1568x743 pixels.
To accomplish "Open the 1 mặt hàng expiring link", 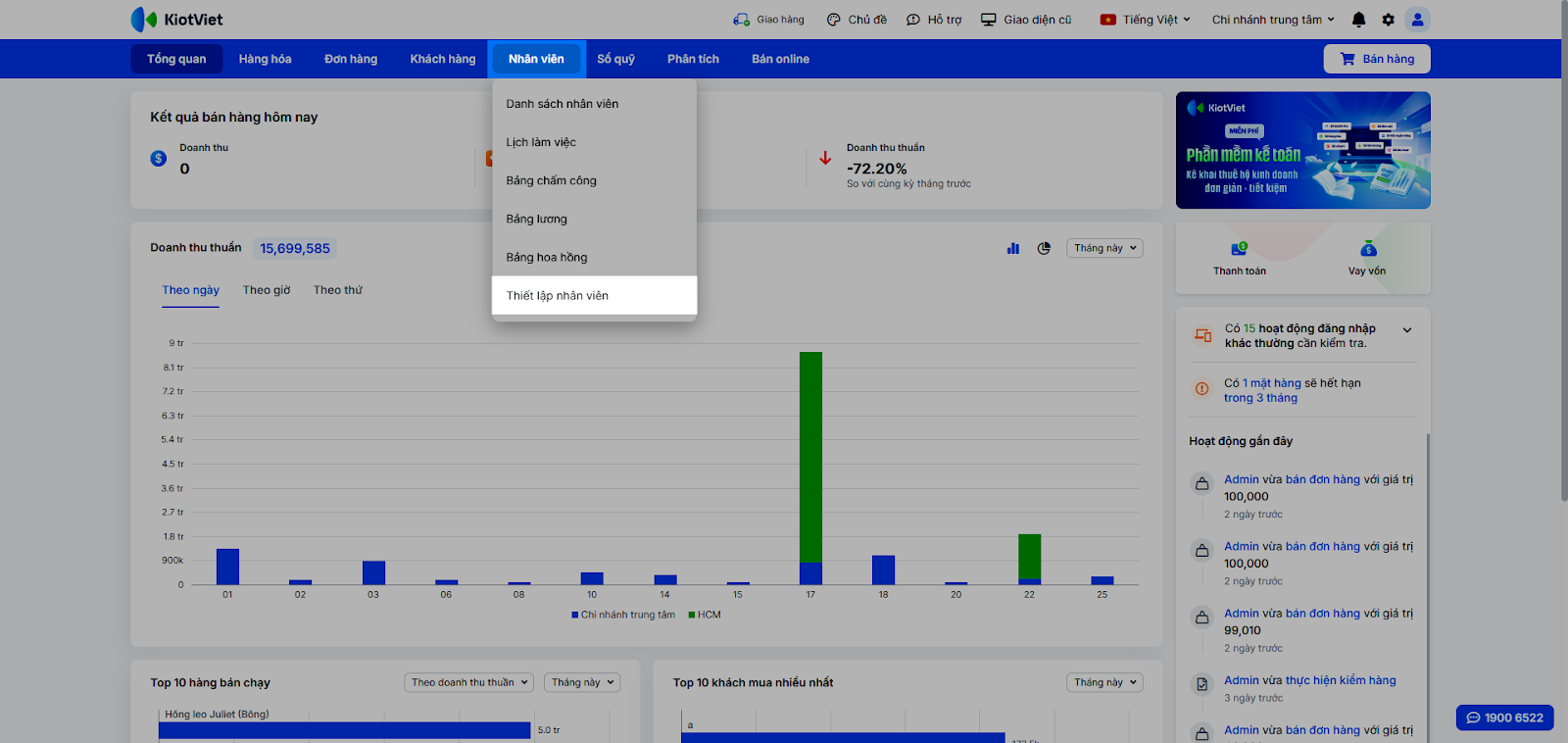I will (x=1271, y=384).
